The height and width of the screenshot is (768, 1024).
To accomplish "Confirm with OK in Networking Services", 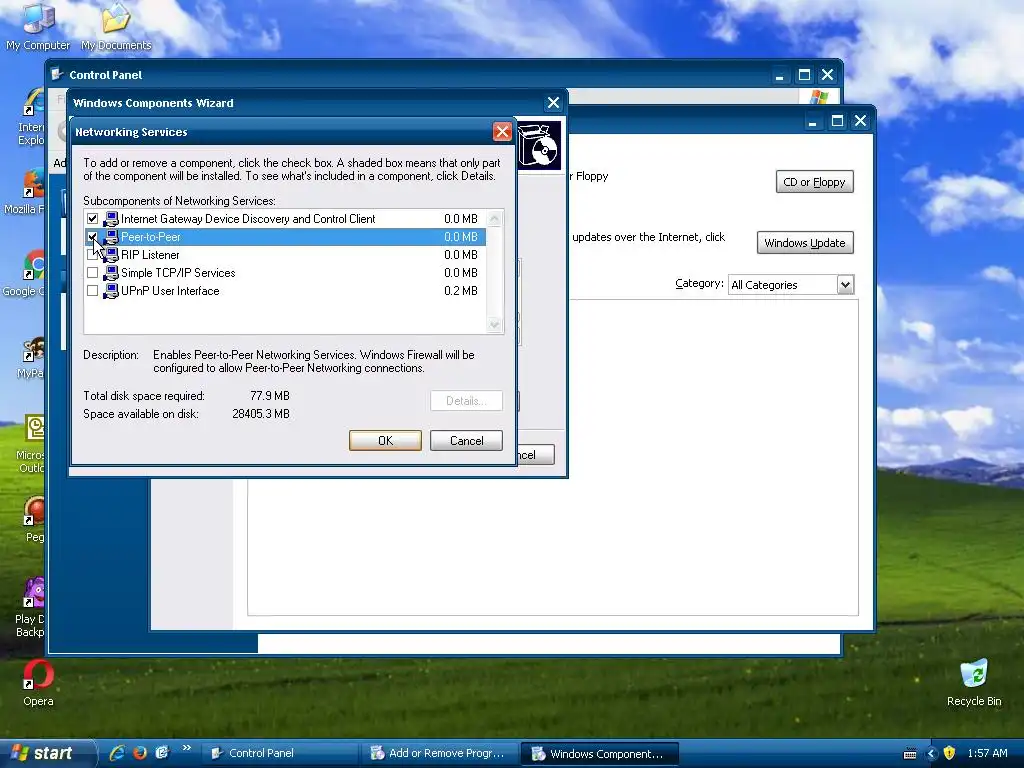I will (385, 441).
